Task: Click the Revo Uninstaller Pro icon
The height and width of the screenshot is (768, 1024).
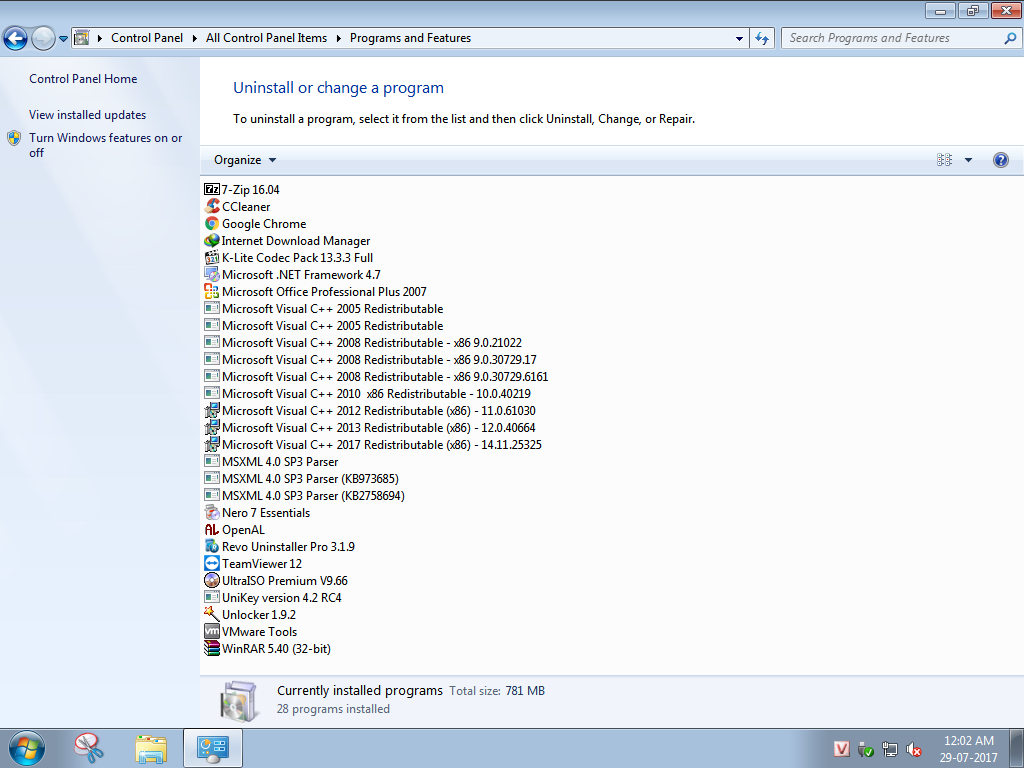Action: (212, 547)
